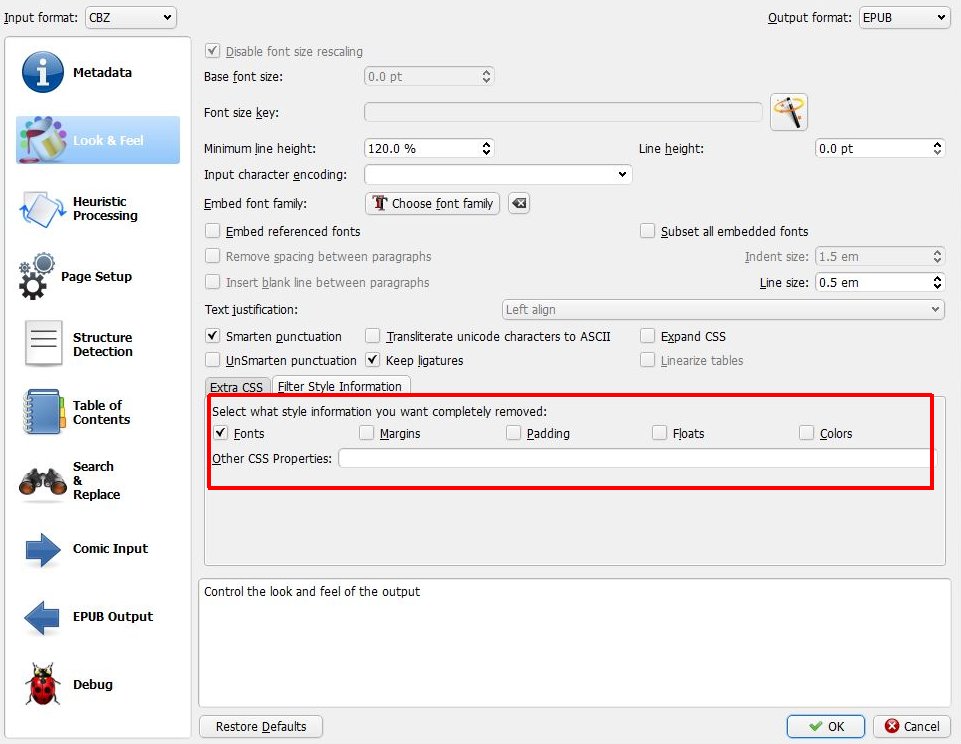Check the Colors filter checkbox
Image resolution: width=961 pixels, height=744 pixels.
tap(806, 433)
